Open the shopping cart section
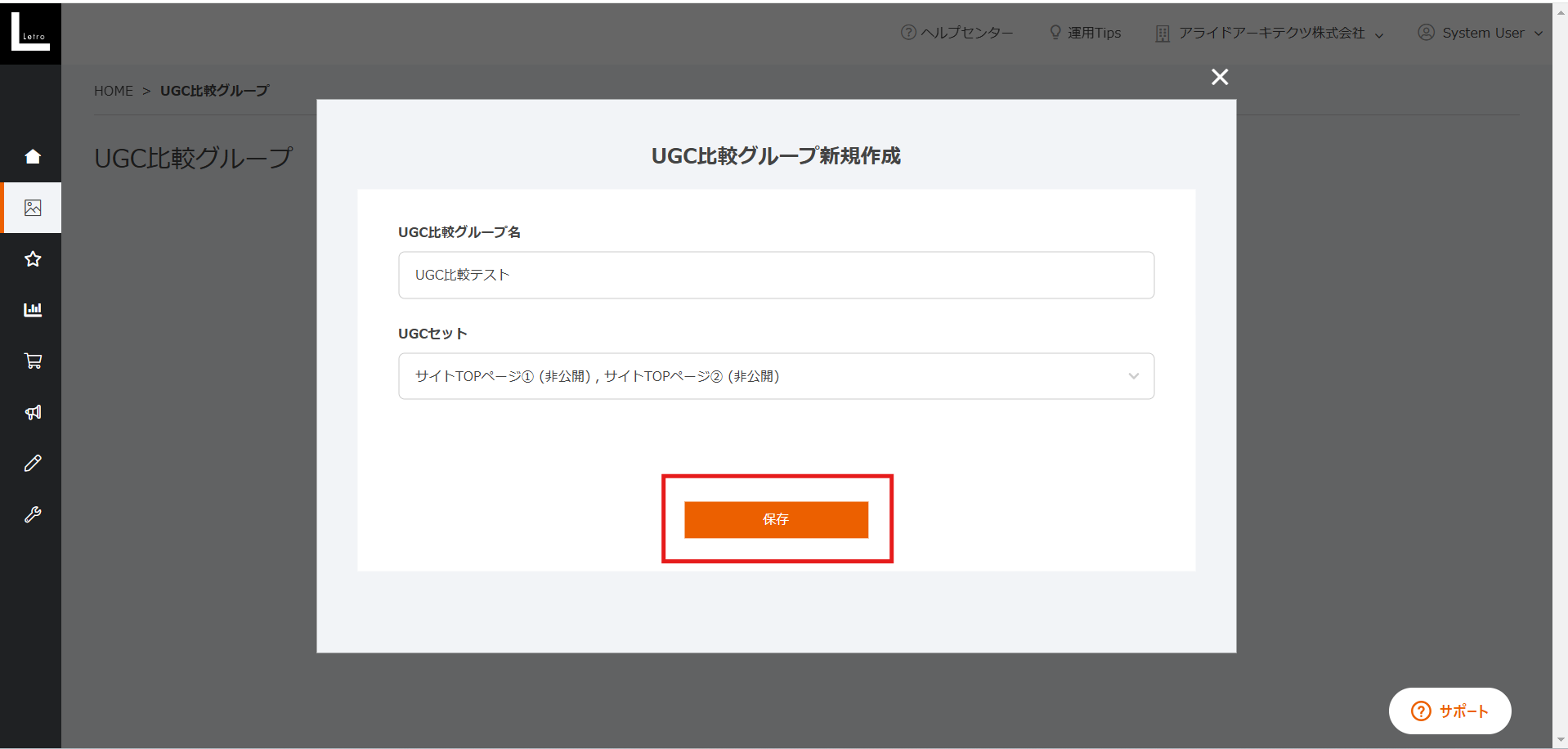This screenshot has height=749, width=1568. [32, 361]
